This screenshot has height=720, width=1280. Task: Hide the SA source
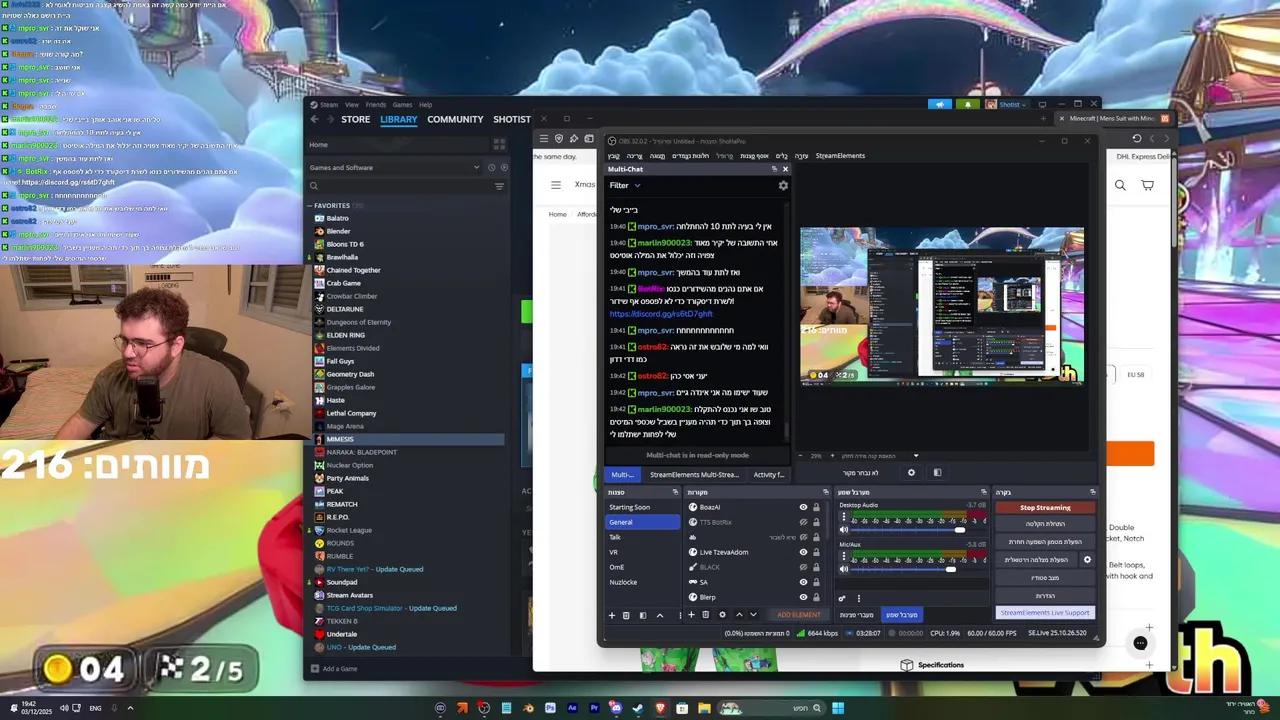click(x=803, y=582)
